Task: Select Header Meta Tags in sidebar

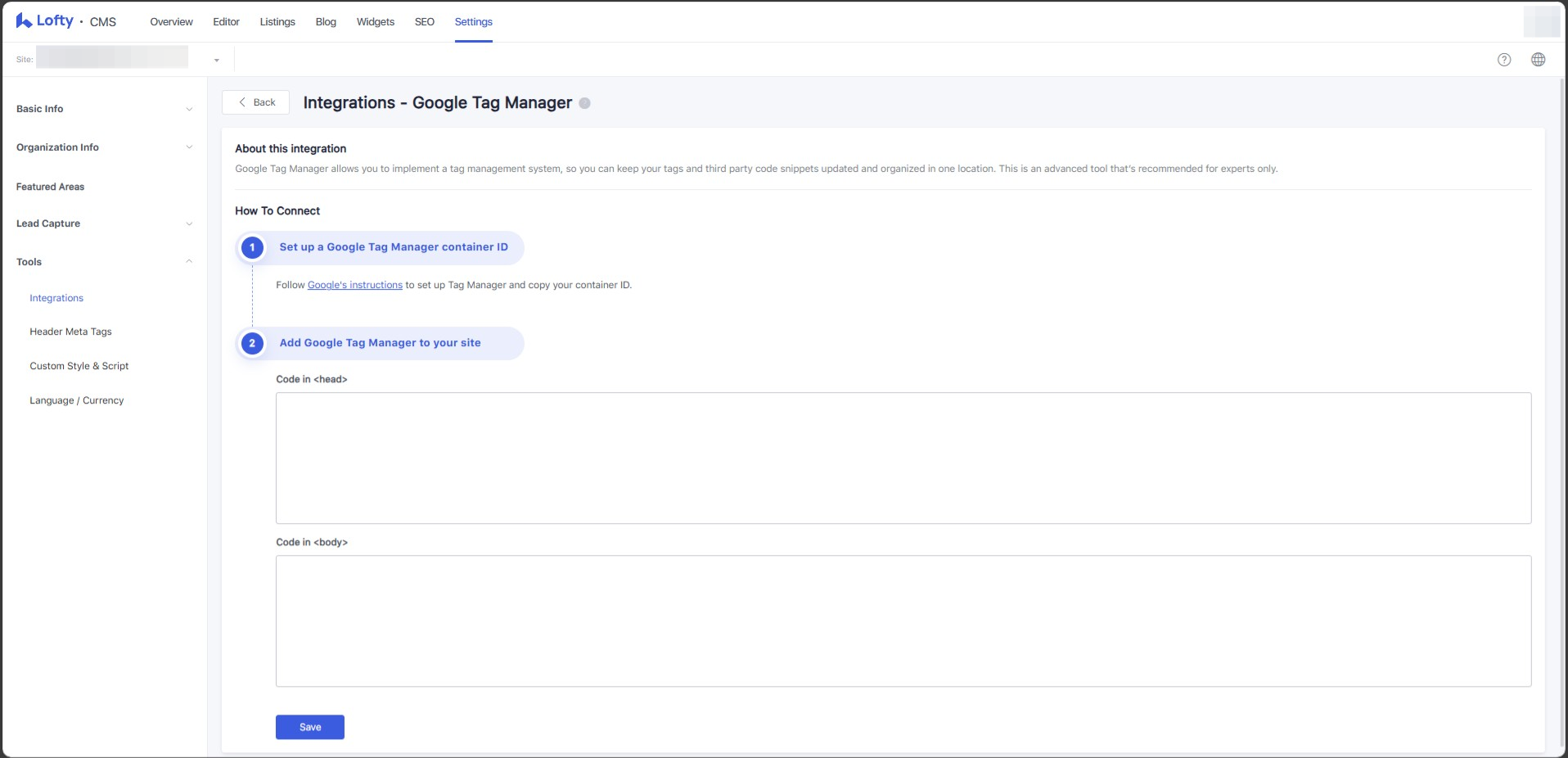Action: (70, 332)
